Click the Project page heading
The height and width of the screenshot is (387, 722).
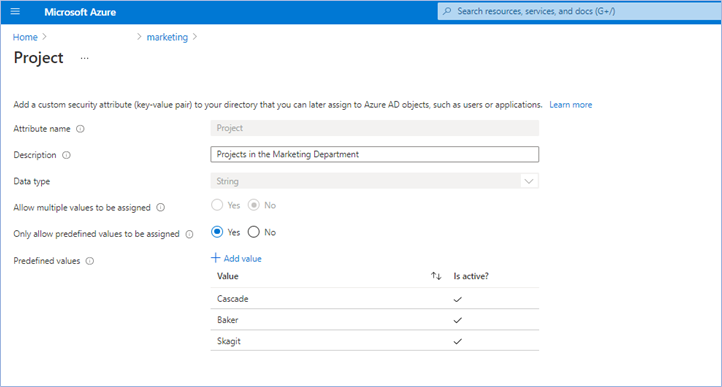tap(39, 58)
